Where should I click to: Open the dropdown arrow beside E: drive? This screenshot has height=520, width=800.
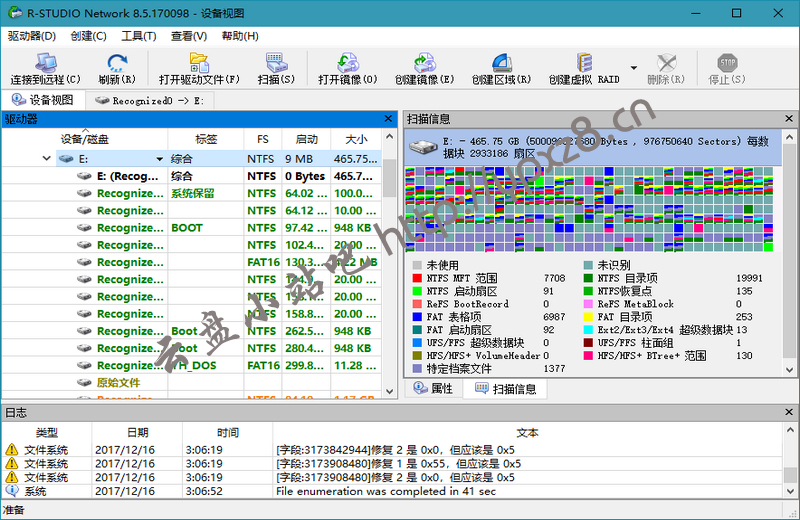coord(160,159)
